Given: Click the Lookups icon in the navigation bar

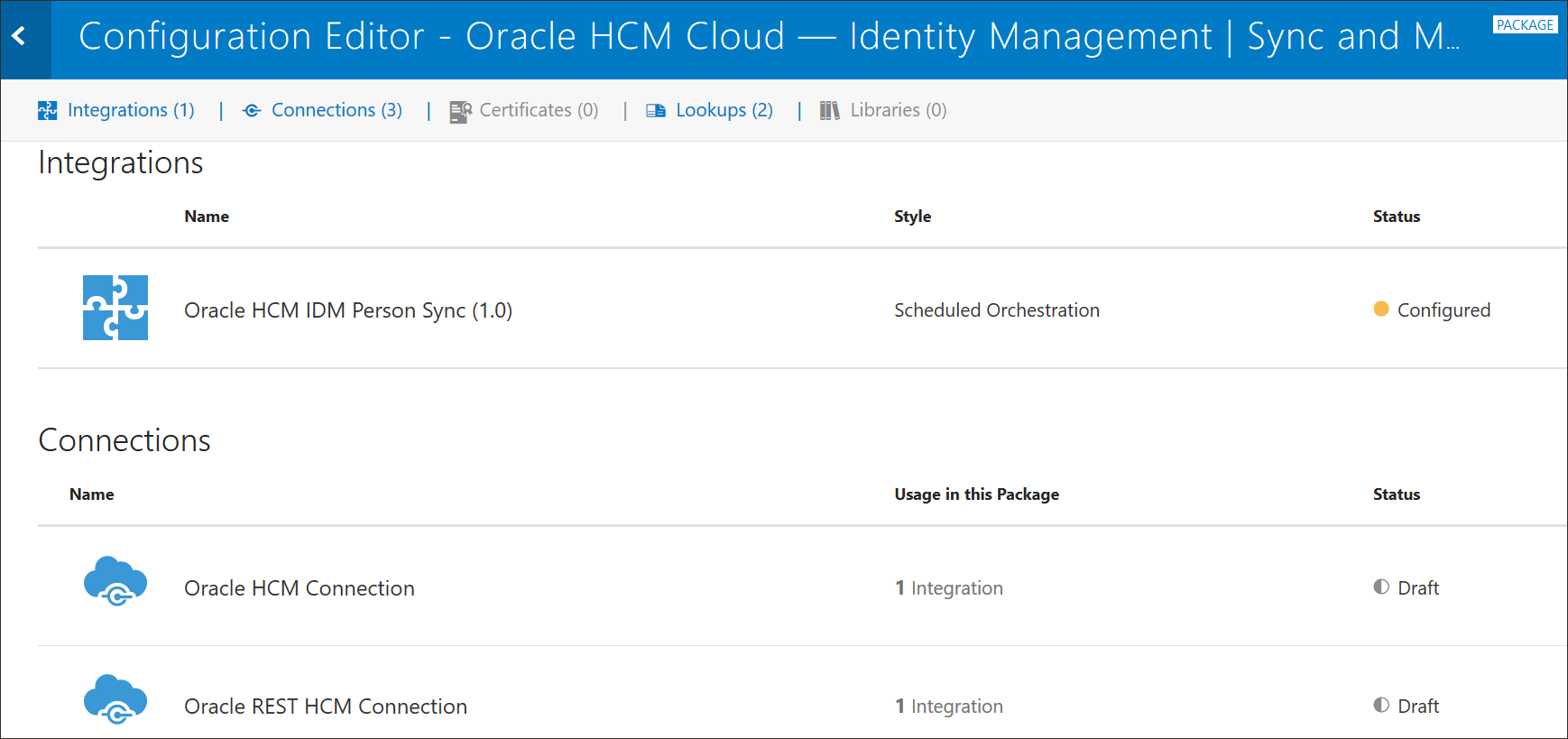Looking at the screenshot, I should (656, 111).
